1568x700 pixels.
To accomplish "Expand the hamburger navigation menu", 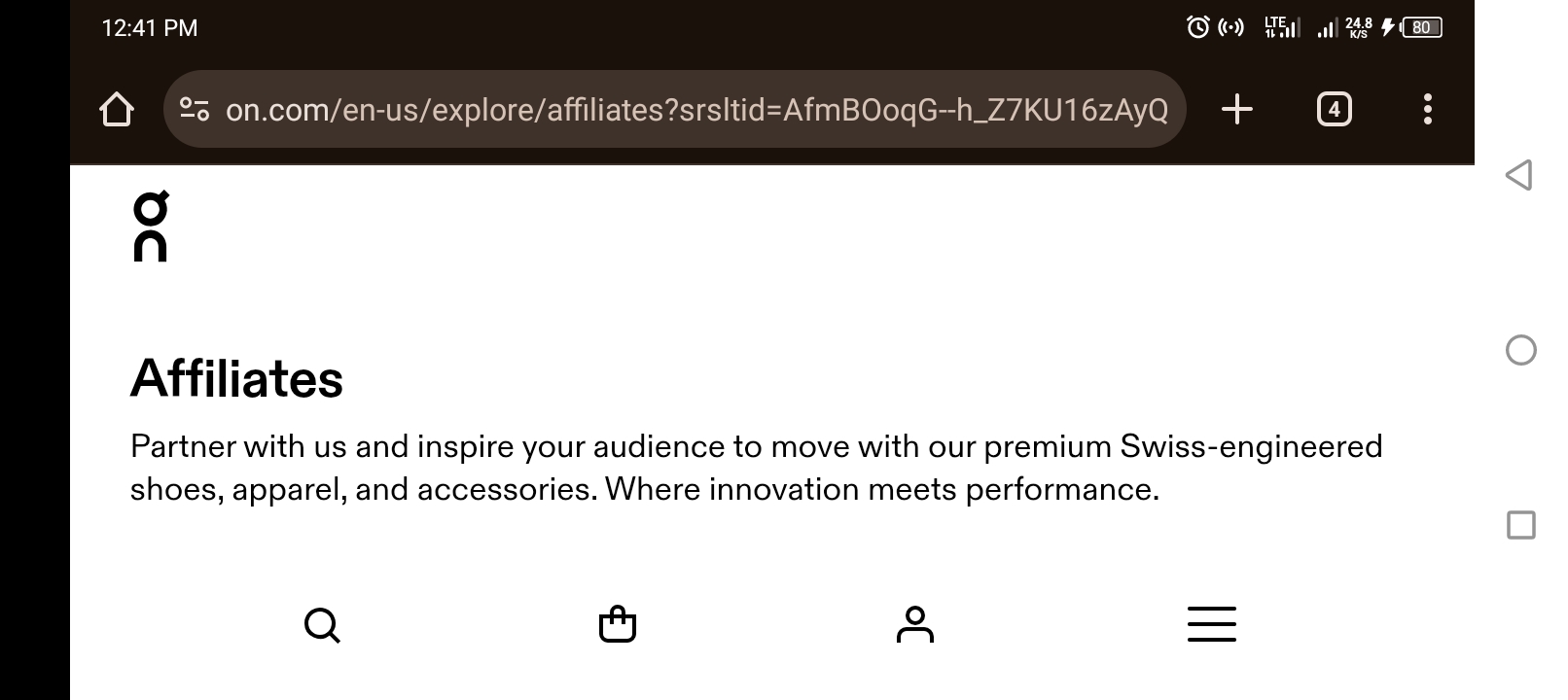I will pyautogui.click(x=1211, y=624).
